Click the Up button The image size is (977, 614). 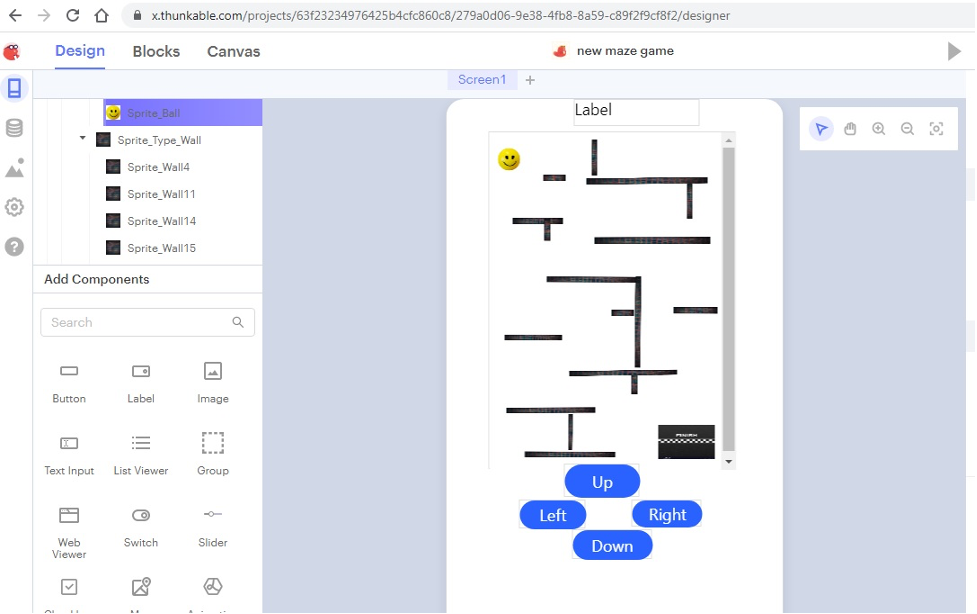602,481
